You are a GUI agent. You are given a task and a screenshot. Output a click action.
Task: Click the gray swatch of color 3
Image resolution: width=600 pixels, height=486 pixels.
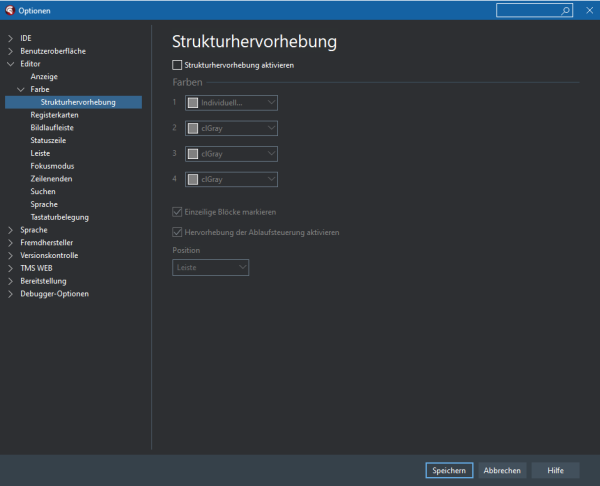click(x=194, y=154)
